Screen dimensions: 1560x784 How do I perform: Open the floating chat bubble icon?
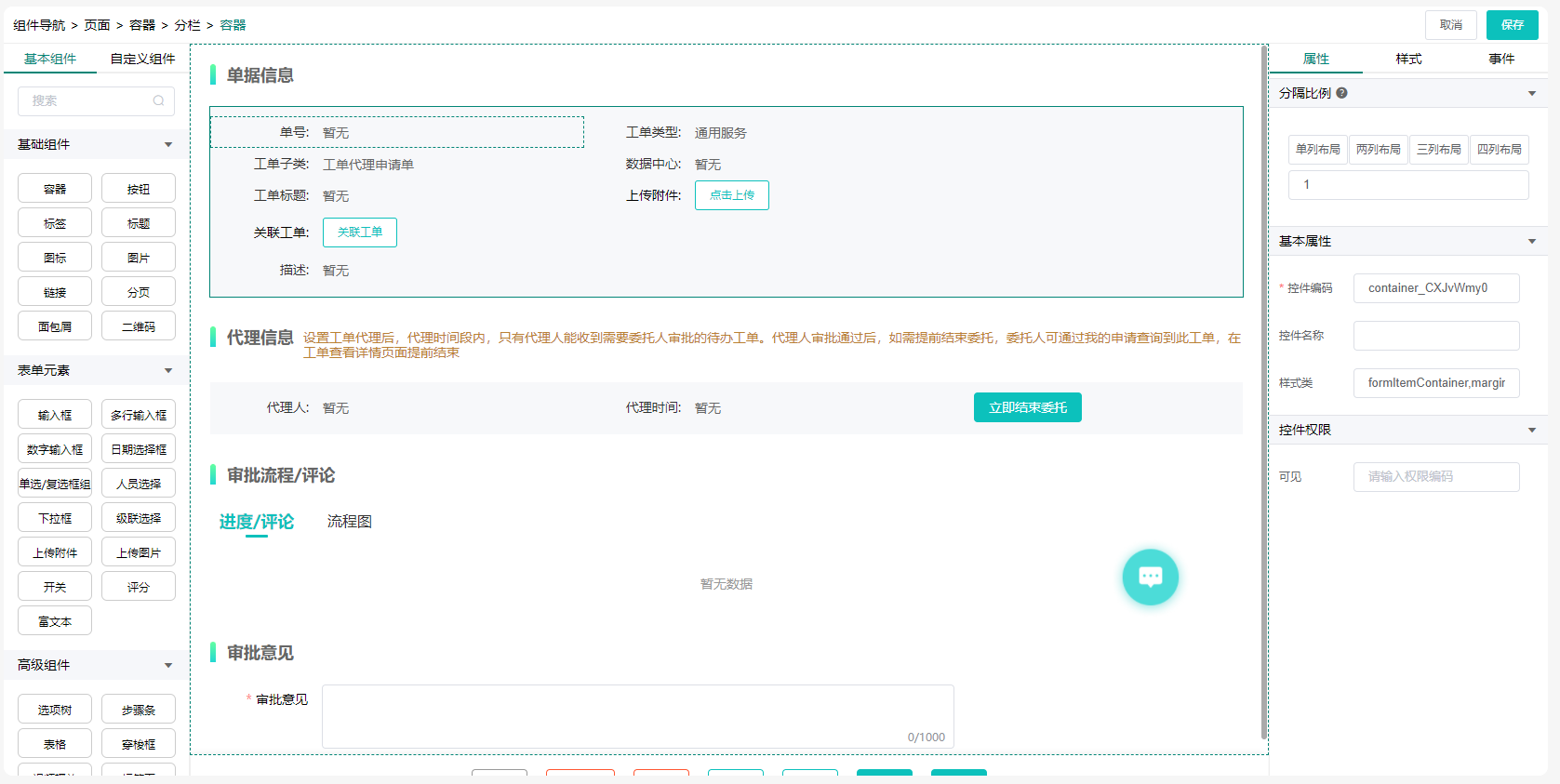(1151, 577)
